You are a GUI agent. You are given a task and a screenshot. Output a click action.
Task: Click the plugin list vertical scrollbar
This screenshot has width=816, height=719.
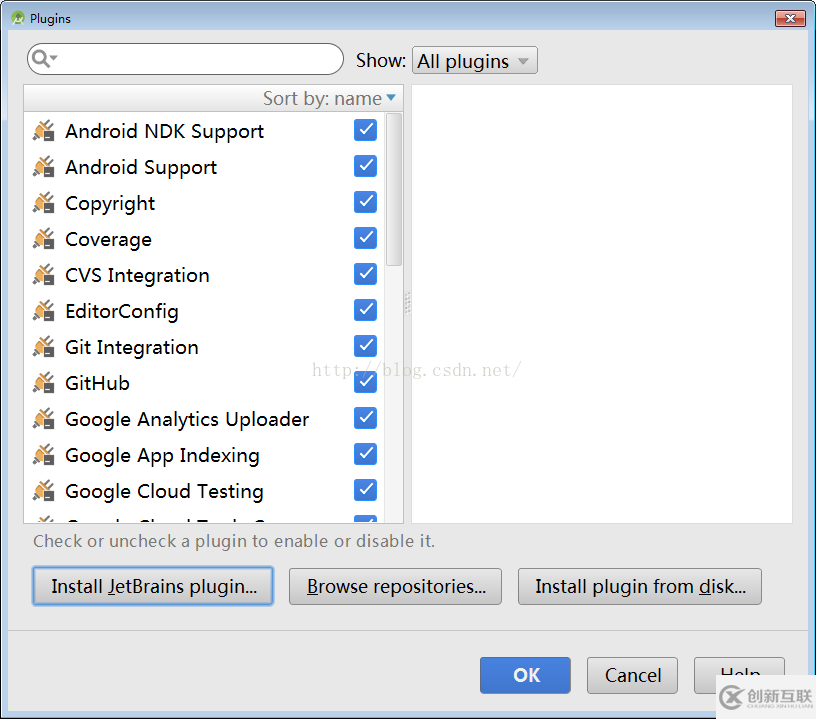coord(393,190)
